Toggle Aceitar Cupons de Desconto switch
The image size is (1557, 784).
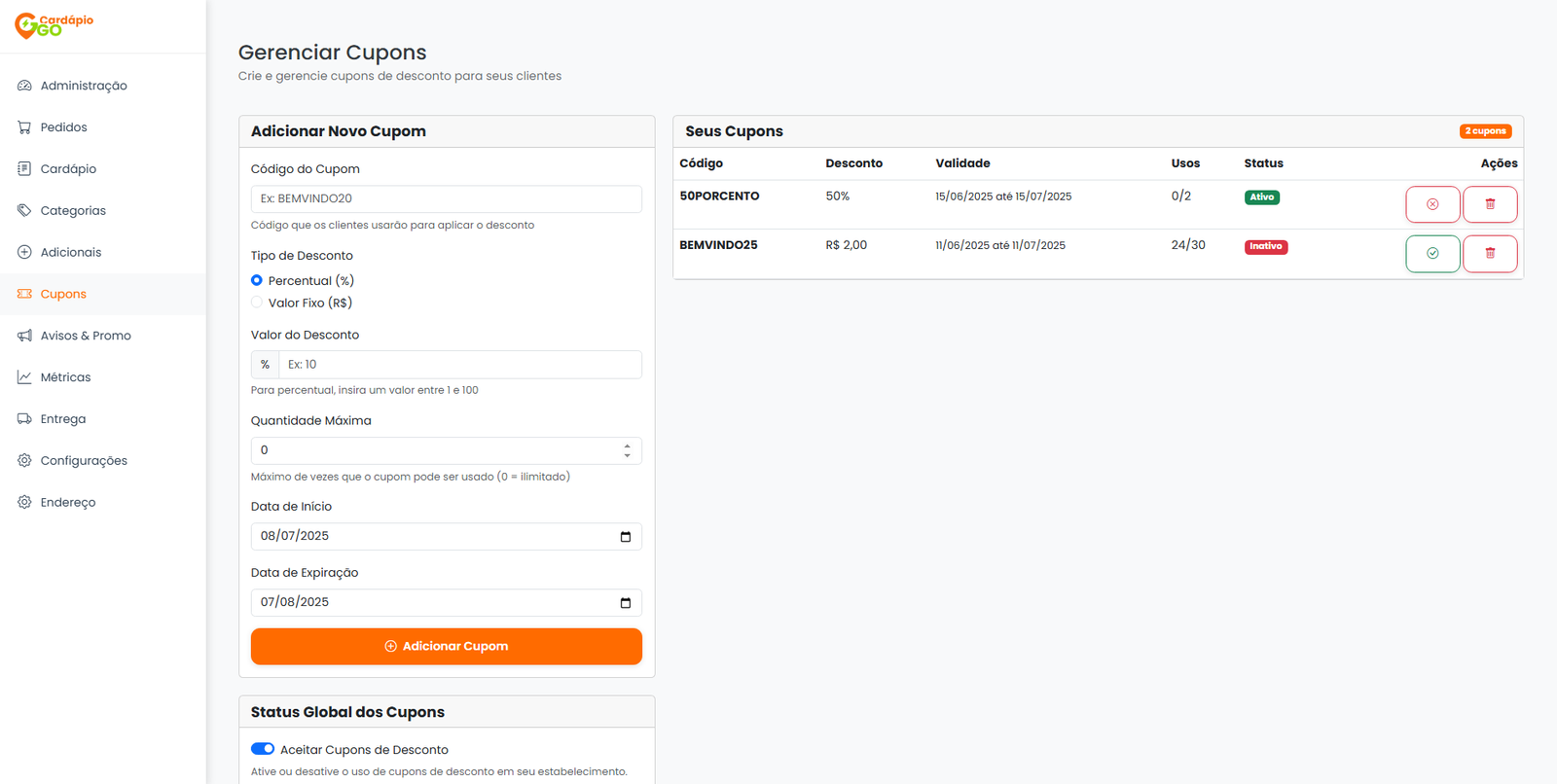[263, 749]
